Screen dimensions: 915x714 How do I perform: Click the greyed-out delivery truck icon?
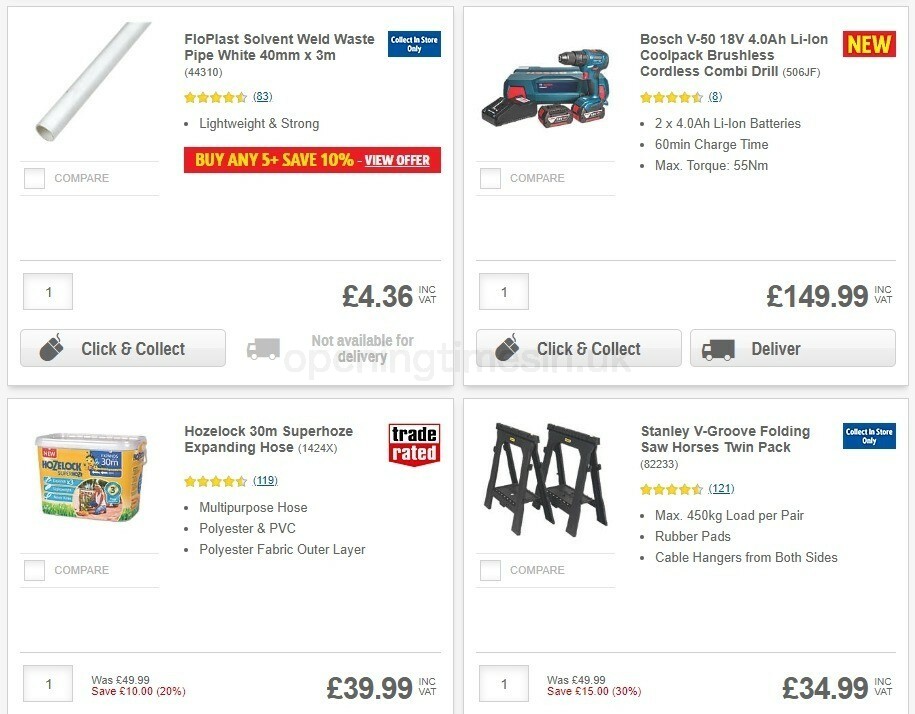(263, 348)
